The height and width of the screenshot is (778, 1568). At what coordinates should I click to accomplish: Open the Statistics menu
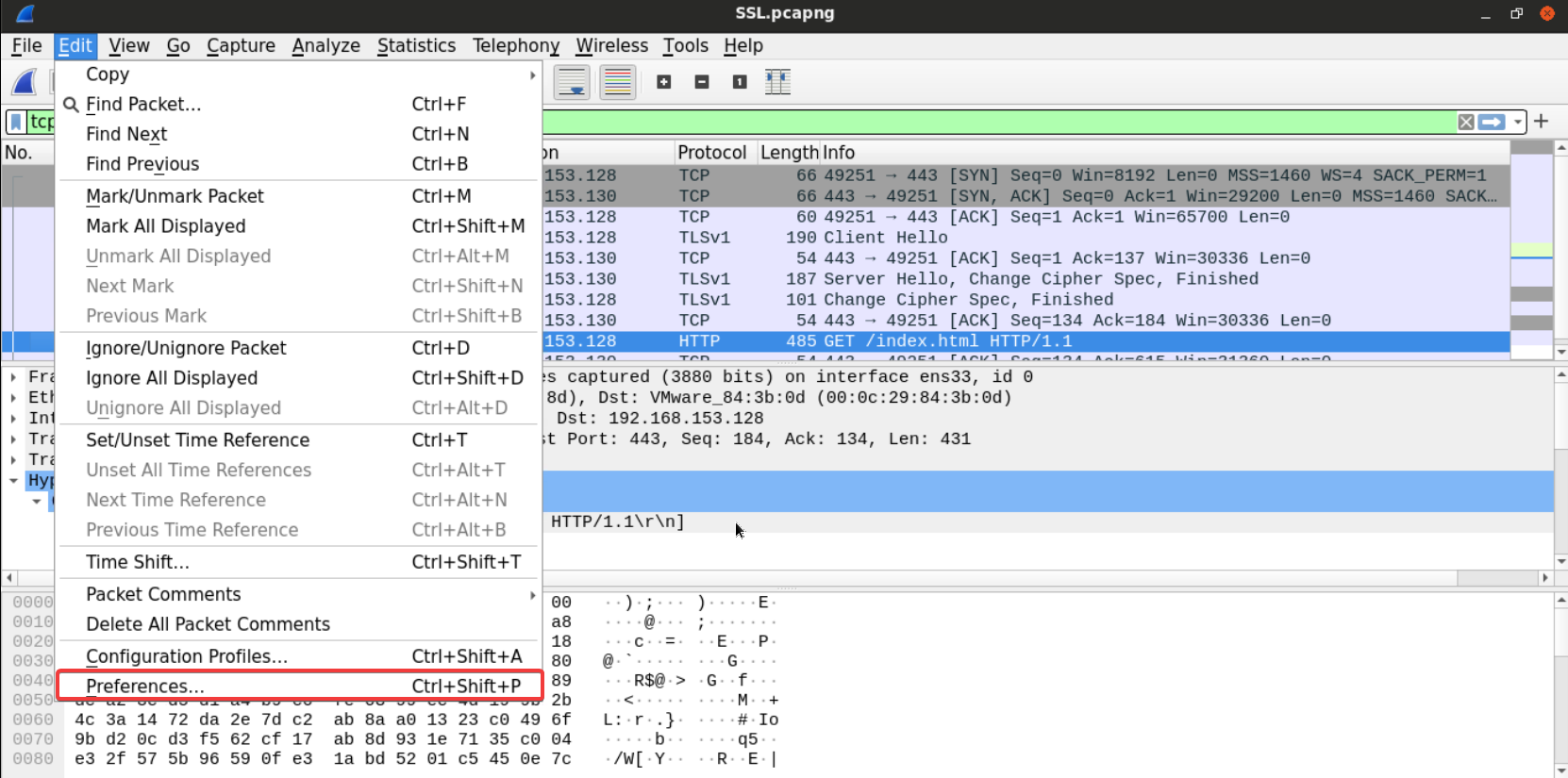(416, 45)
